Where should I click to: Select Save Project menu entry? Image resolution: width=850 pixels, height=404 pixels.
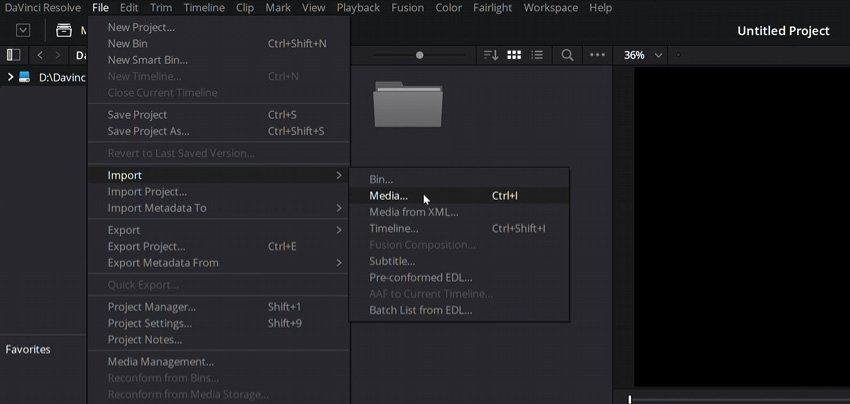coord(218,115)
